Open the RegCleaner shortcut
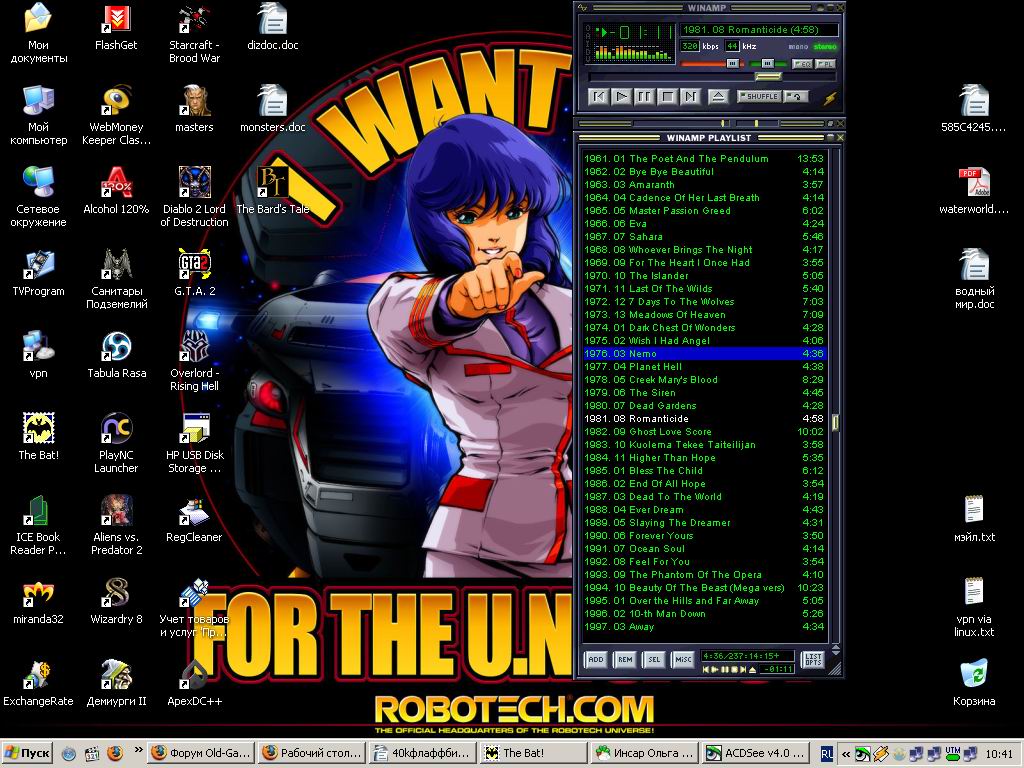 tap(195, 519)
